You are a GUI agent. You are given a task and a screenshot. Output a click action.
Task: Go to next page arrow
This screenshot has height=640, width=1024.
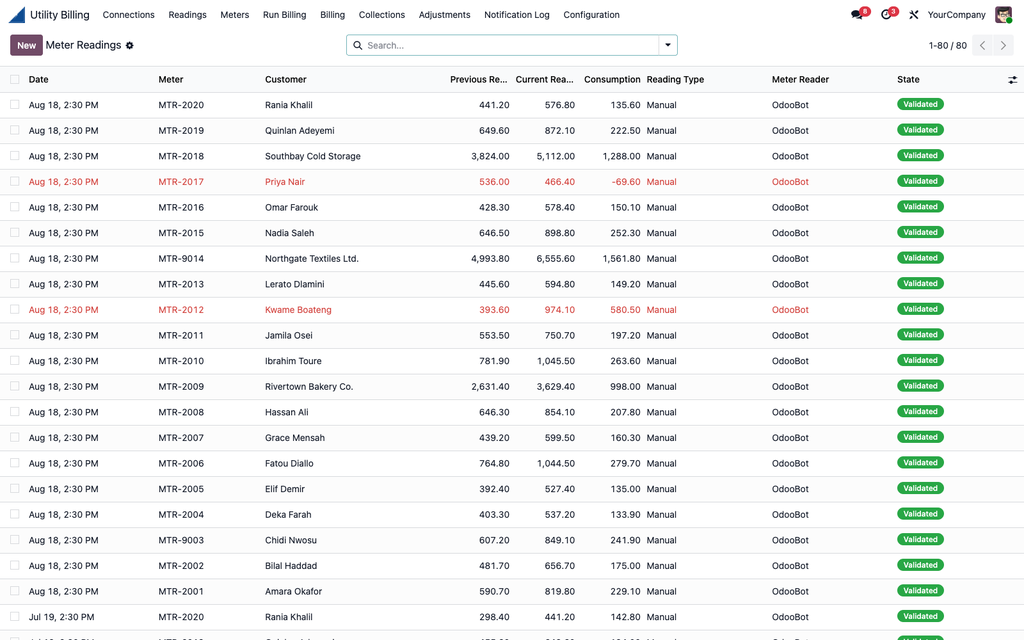(1004, 45)
